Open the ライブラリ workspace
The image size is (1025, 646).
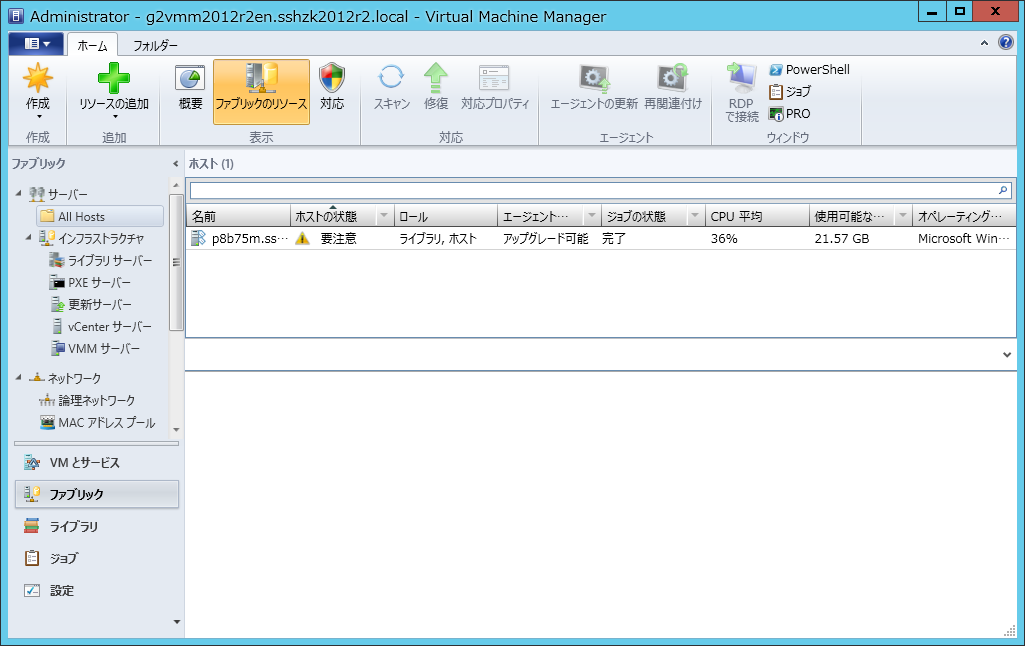tap(97, 526)
